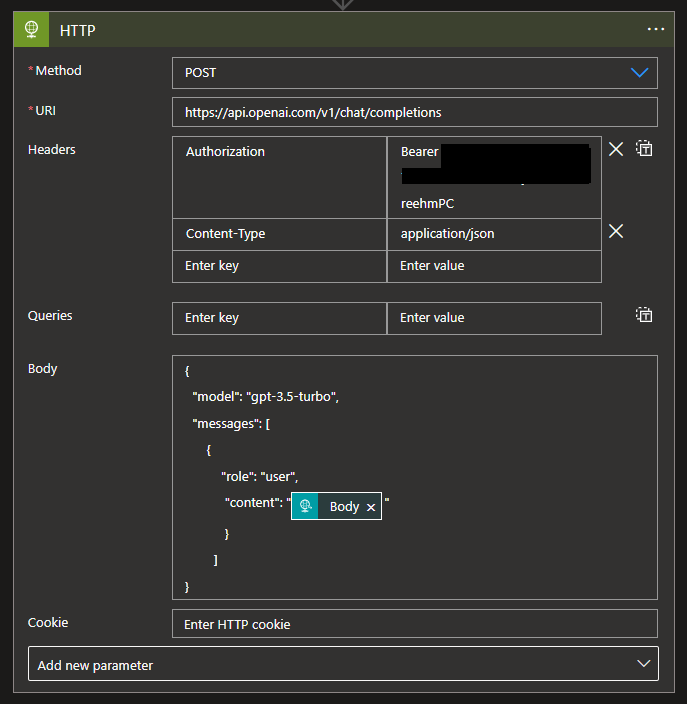Viewport: 687px width, 704px height.
Task: Expand the Method dropdown chevron
Action: 640,73
